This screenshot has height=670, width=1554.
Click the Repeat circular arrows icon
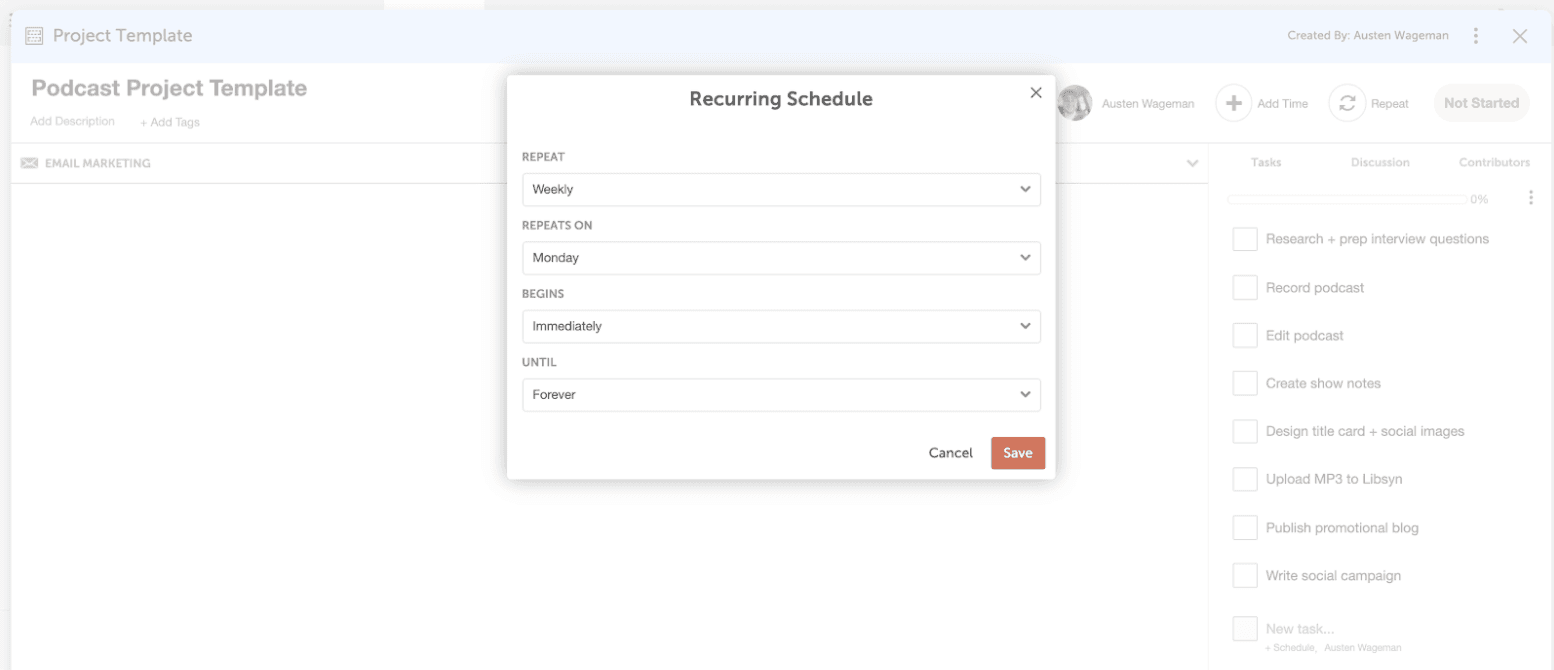tap(1347, 103)
